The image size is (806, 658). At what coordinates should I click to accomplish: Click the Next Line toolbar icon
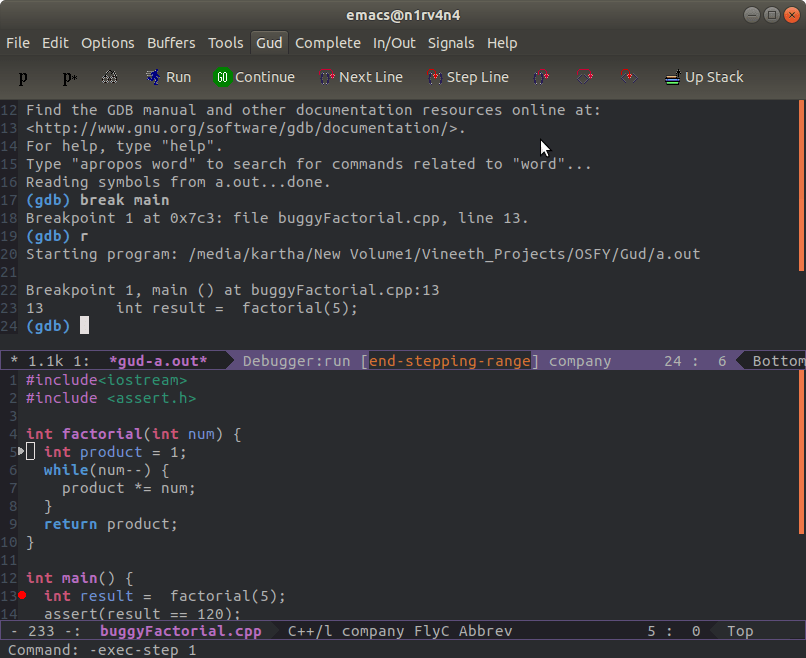(361, 77)
